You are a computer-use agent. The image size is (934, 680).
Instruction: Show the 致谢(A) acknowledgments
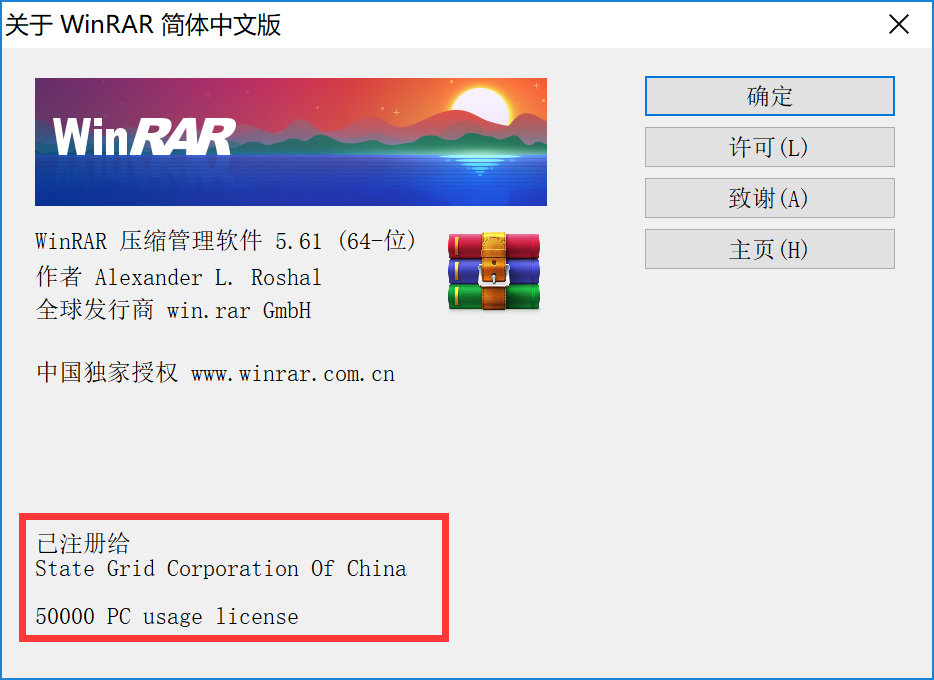pyautogui.click(x=770, y=198)
